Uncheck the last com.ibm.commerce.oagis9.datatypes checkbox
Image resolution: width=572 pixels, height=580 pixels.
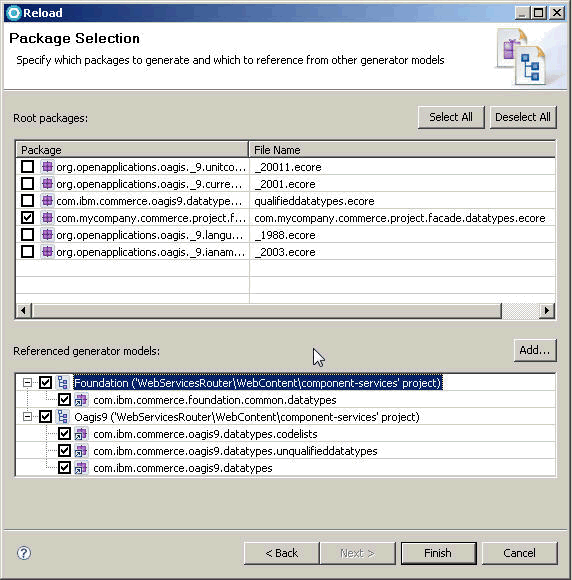[x=64, y=468]
